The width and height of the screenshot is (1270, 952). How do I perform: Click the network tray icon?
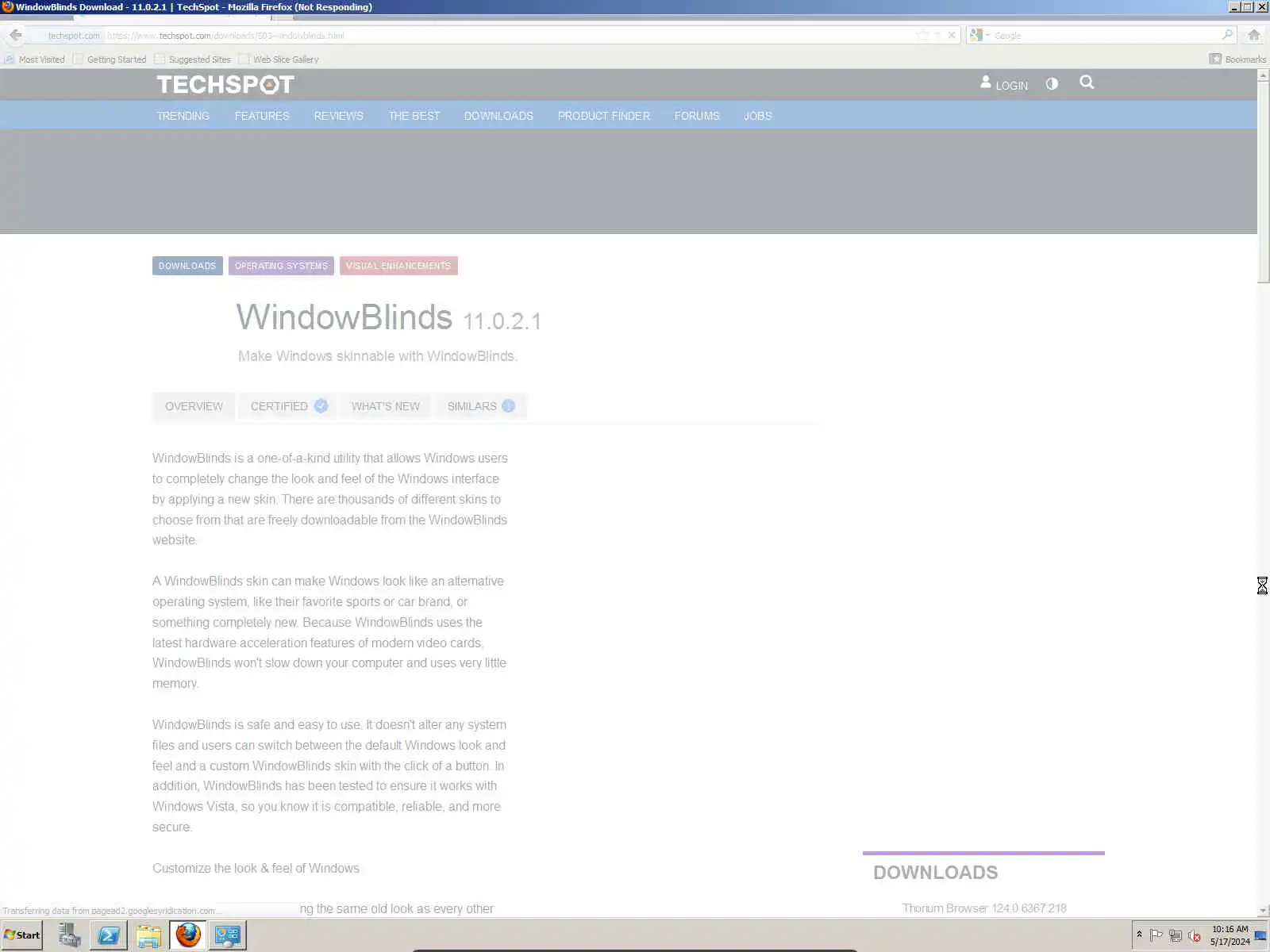[1176, 935]
